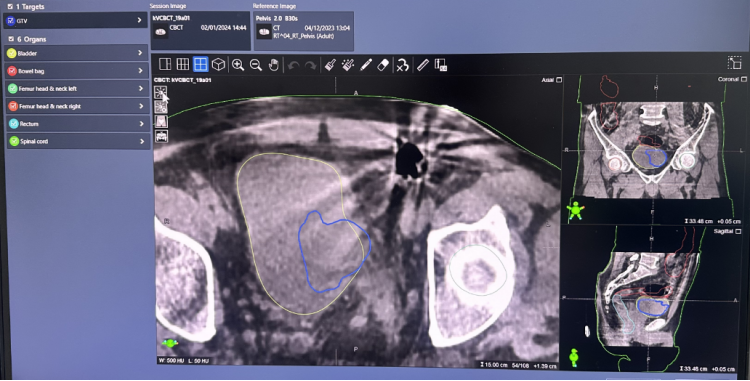Toggle the GTV target checkbox
The image size is (750, 381).
(x=11, y=21)
